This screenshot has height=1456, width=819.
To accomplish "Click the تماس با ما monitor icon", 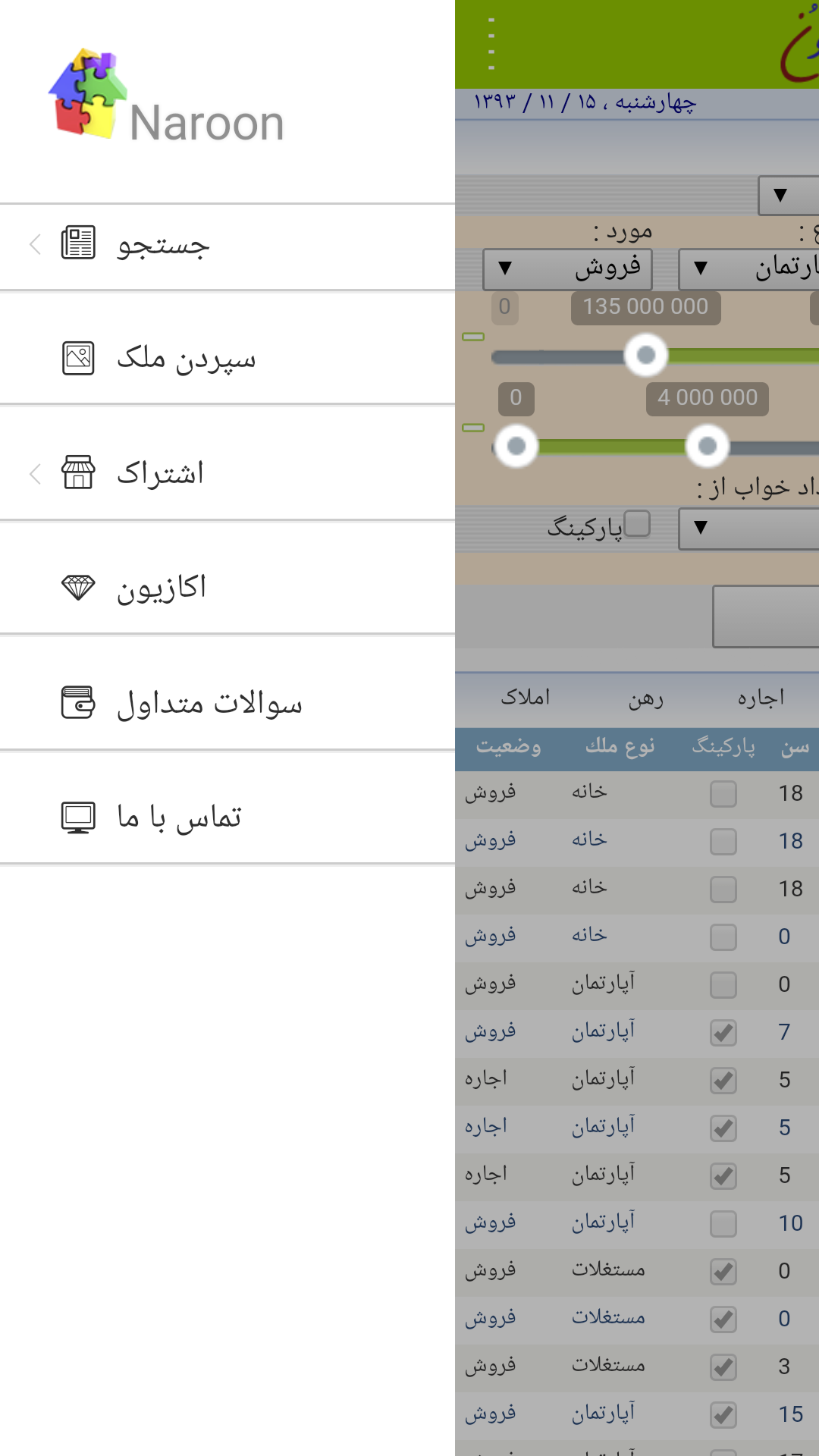I will pos(77,817).
